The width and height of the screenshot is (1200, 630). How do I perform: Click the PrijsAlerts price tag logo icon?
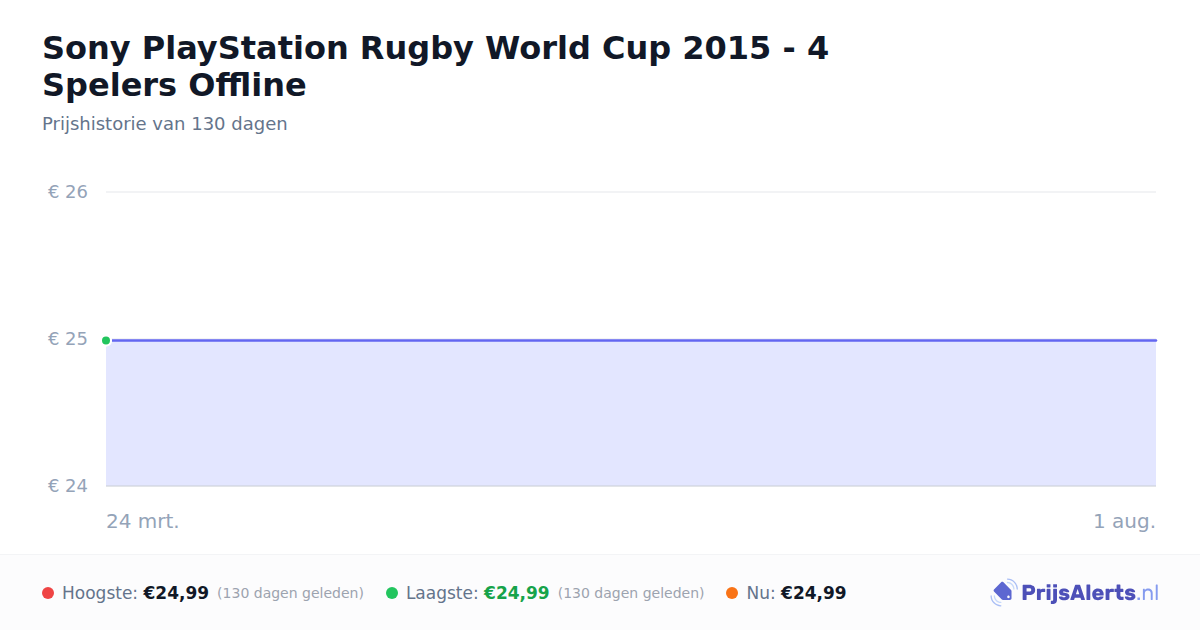pos(1003,593)
